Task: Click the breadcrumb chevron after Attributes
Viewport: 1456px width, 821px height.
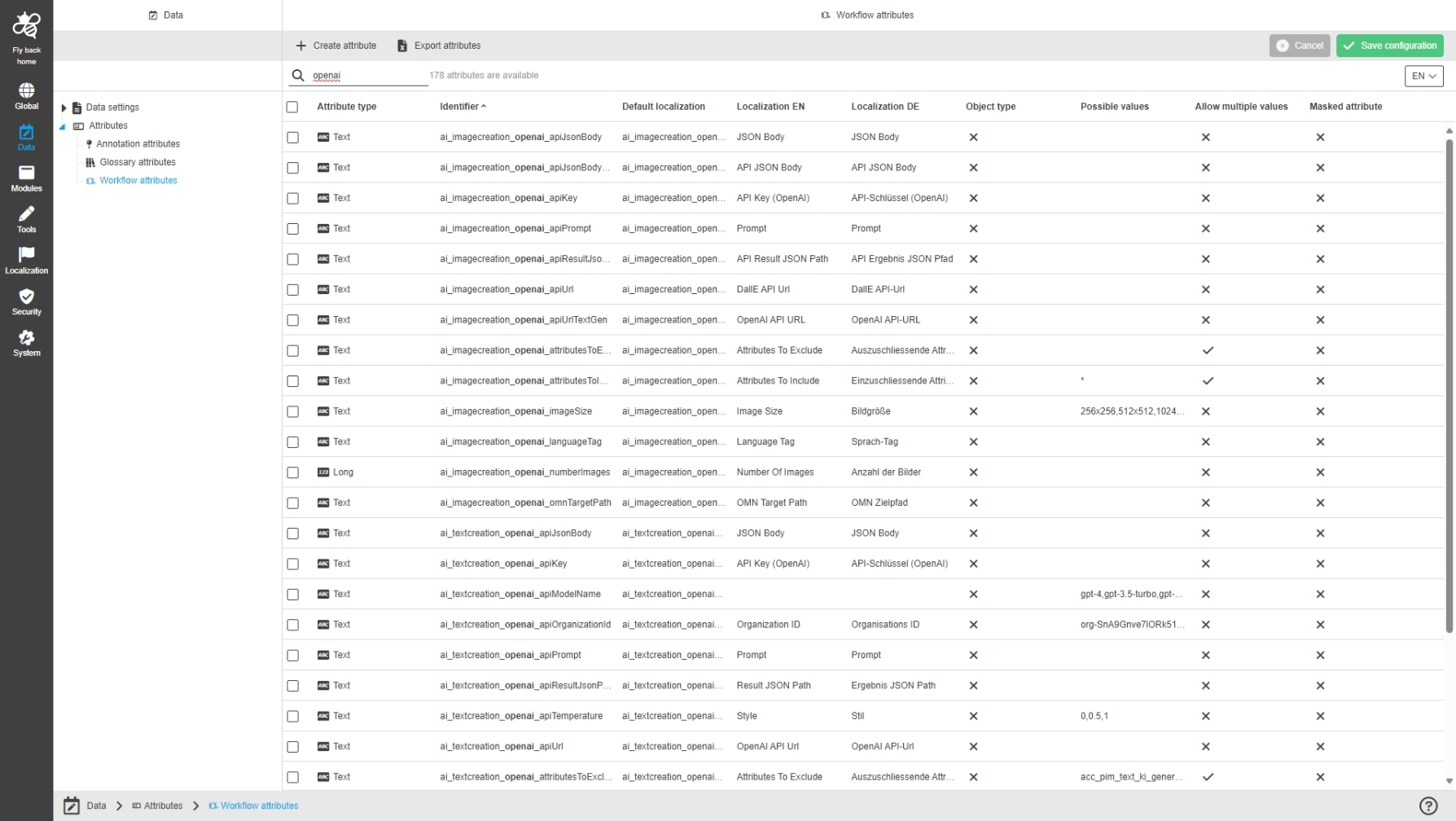Action: click(x=195, y=806)
